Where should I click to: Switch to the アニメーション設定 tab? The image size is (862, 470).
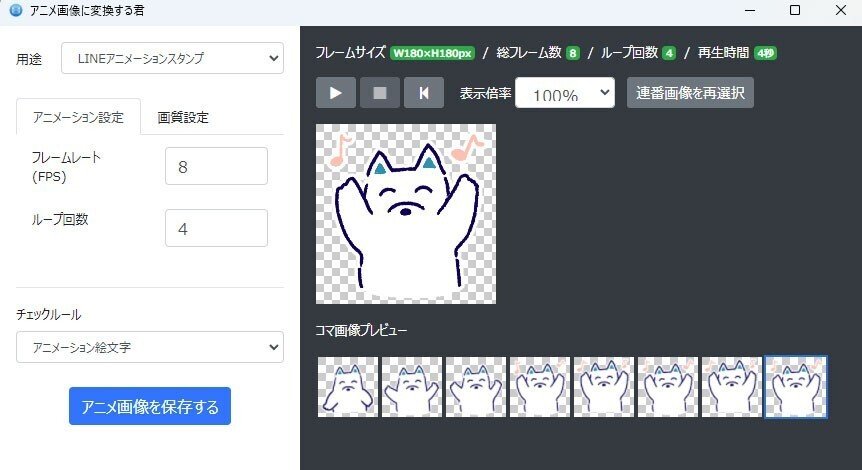(78, 117)
